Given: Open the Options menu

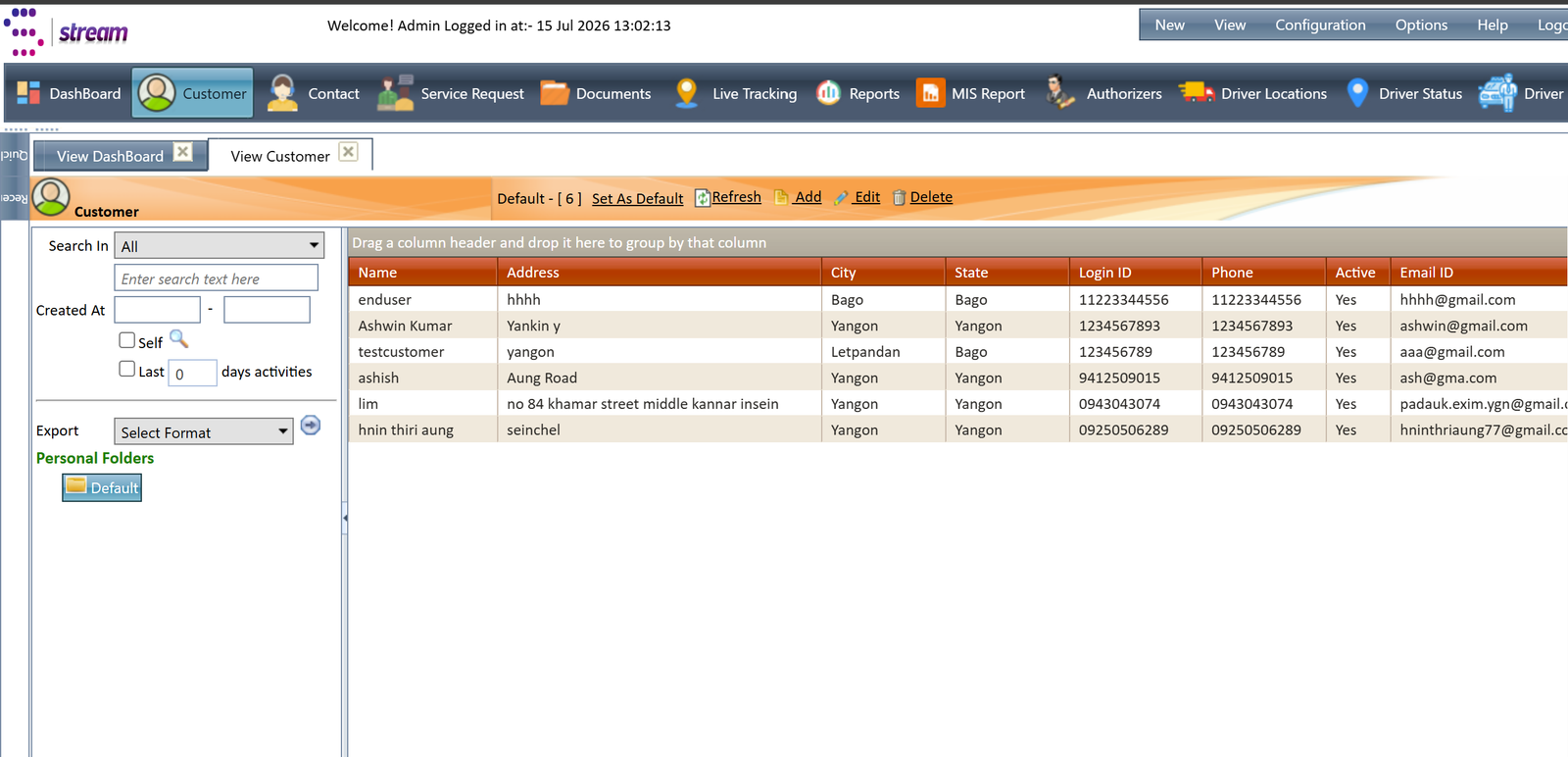Looking at the screenshot, I should (x=1421, y=25).
